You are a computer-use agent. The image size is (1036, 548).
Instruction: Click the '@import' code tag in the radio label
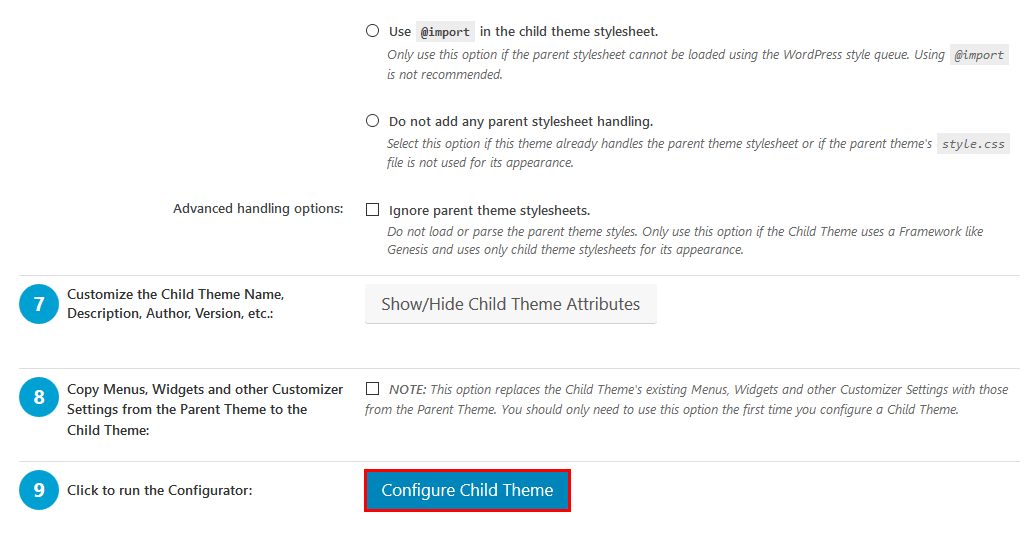(x=445, y=31)
